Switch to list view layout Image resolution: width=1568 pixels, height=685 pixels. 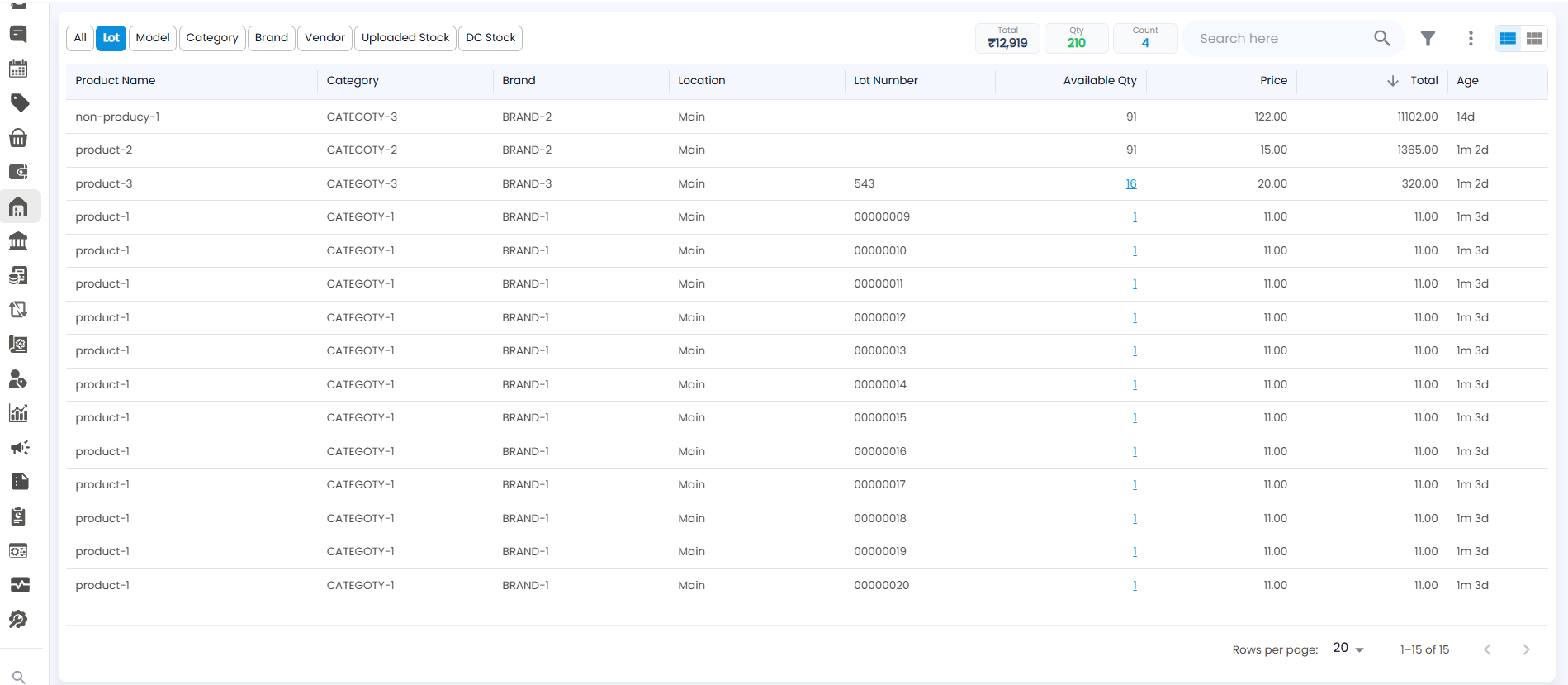1508,38
